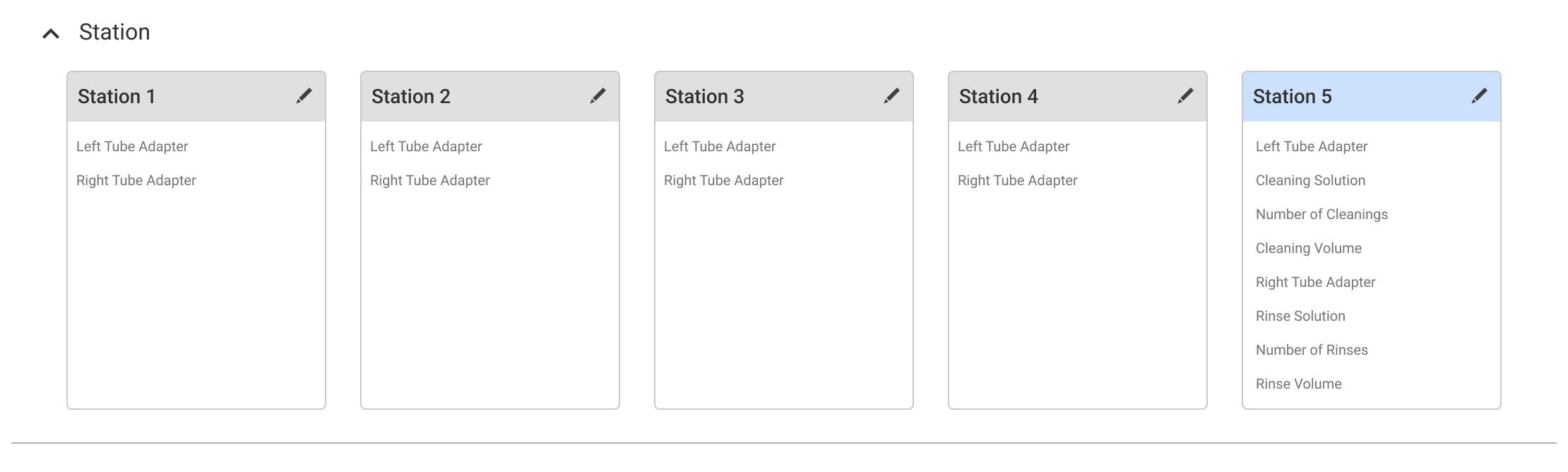
Task: Select Rinse Volume in Station 5
Action: [x=1298, y=384]
